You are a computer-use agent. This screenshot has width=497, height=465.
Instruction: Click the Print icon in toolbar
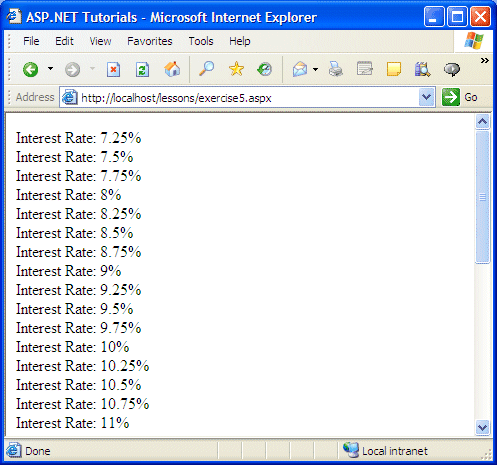pos(336,69)
